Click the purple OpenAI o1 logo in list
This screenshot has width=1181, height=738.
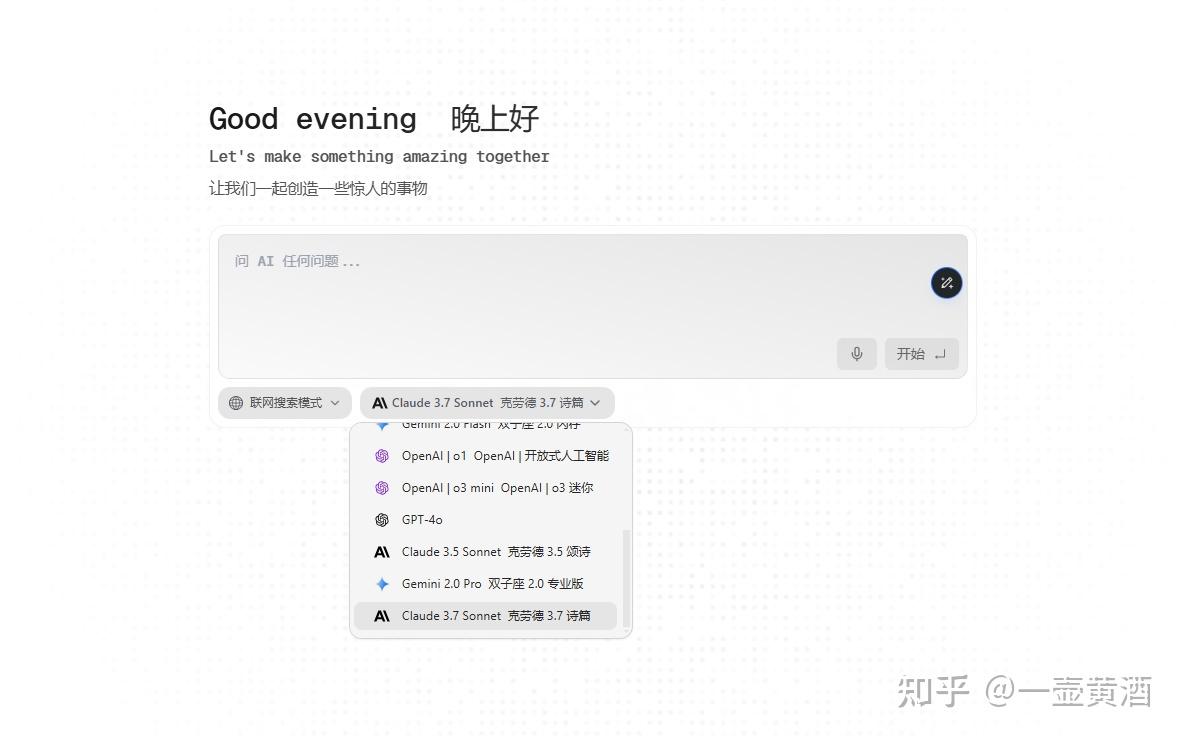381,456
